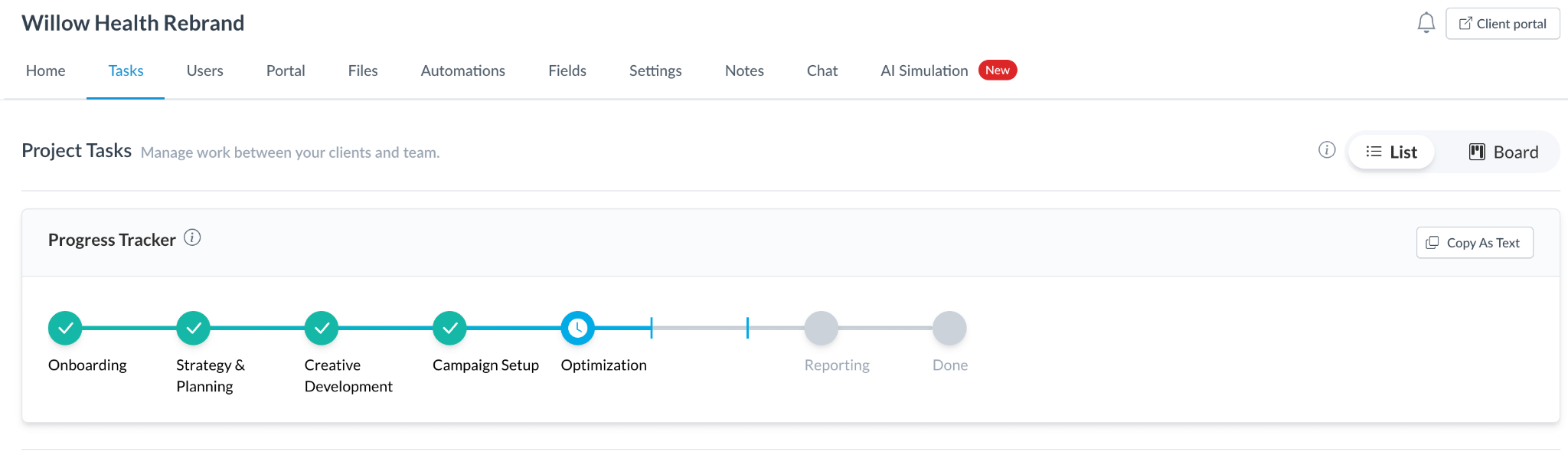
Task: Switch to Board view
Action: tap(1503, 152)
